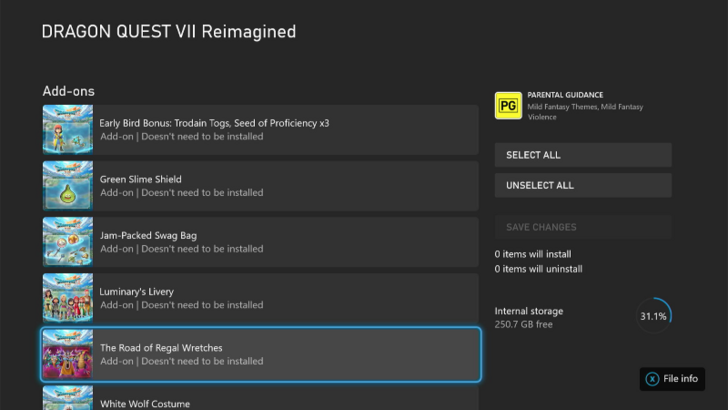728x410 pixels.
Task: Click the Jam-Packed Swag Bag thumbnail image
Action: 68,242
